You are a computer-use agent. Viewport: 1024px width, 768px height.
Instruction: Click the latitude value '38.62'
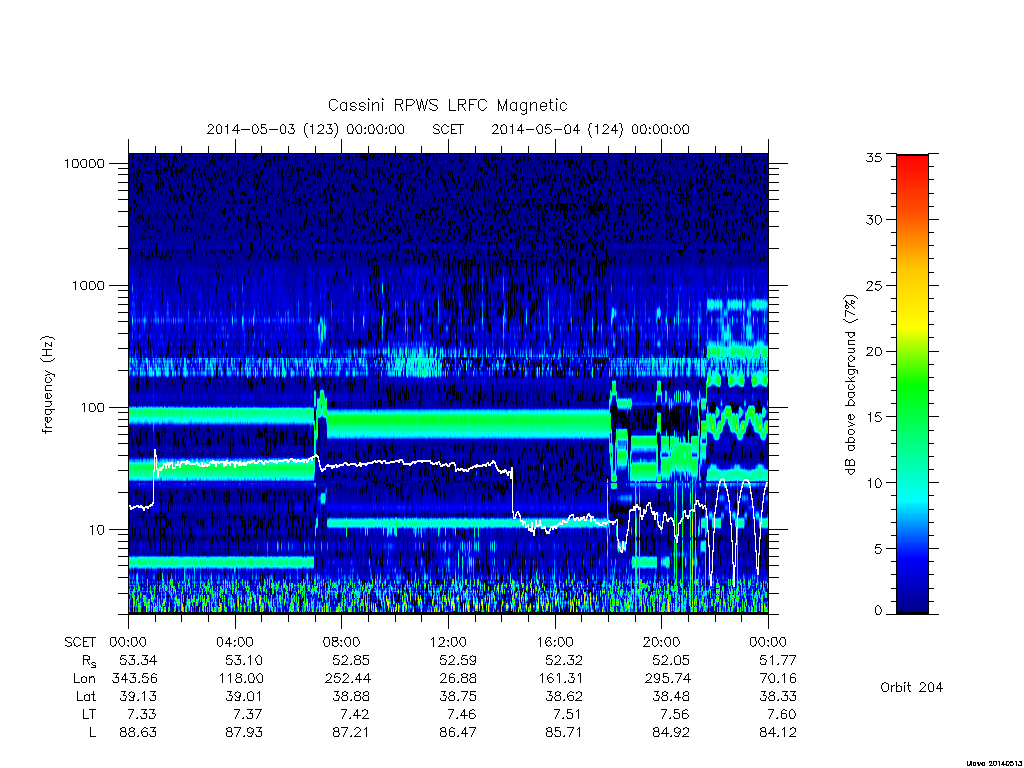pyautogui.click(x=564, y=696)
